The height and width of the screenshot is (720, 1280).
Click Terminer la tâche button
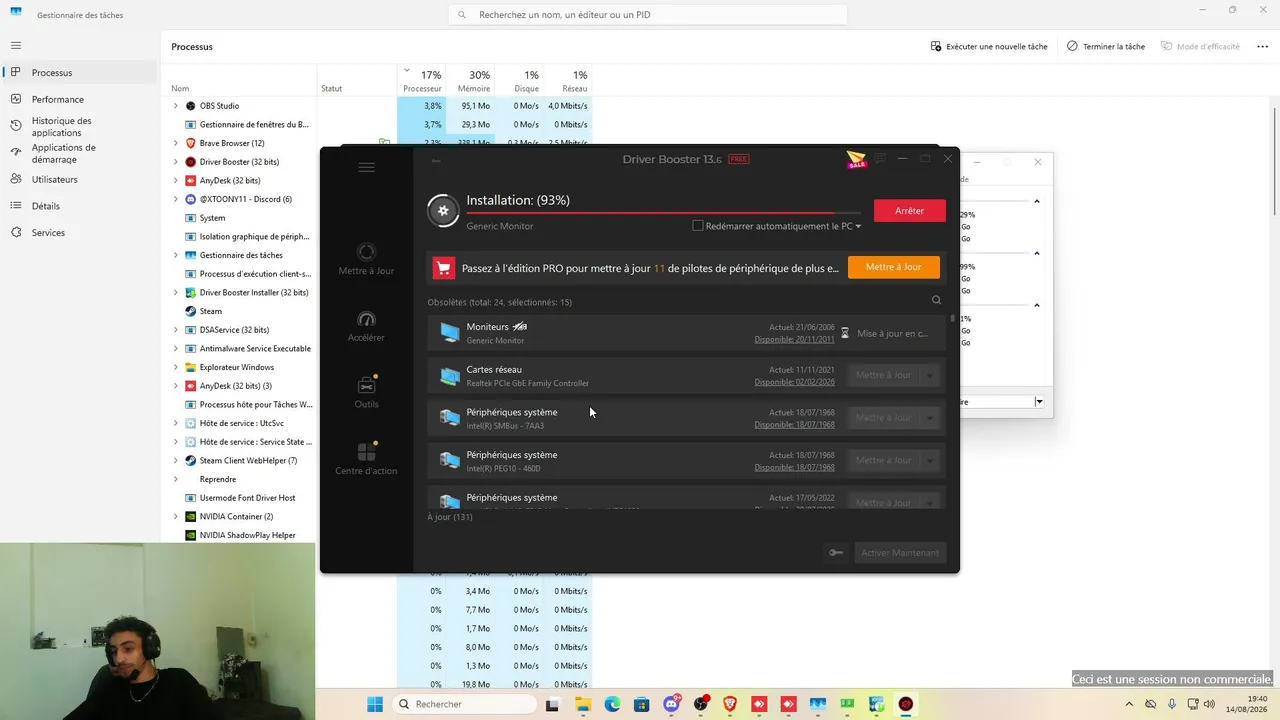(1105, 46)
